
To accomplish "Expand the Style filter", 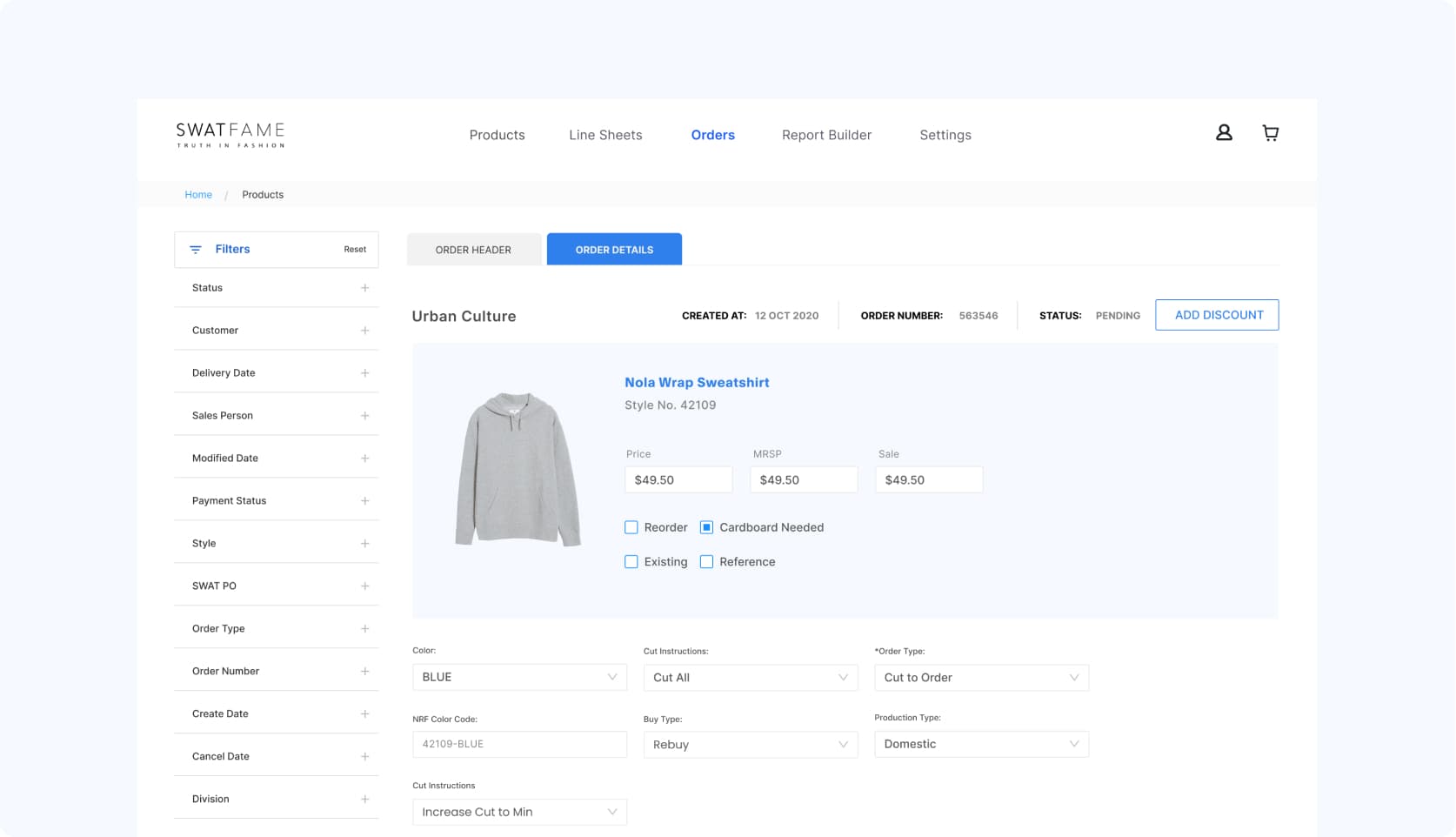I will [277, 543].
